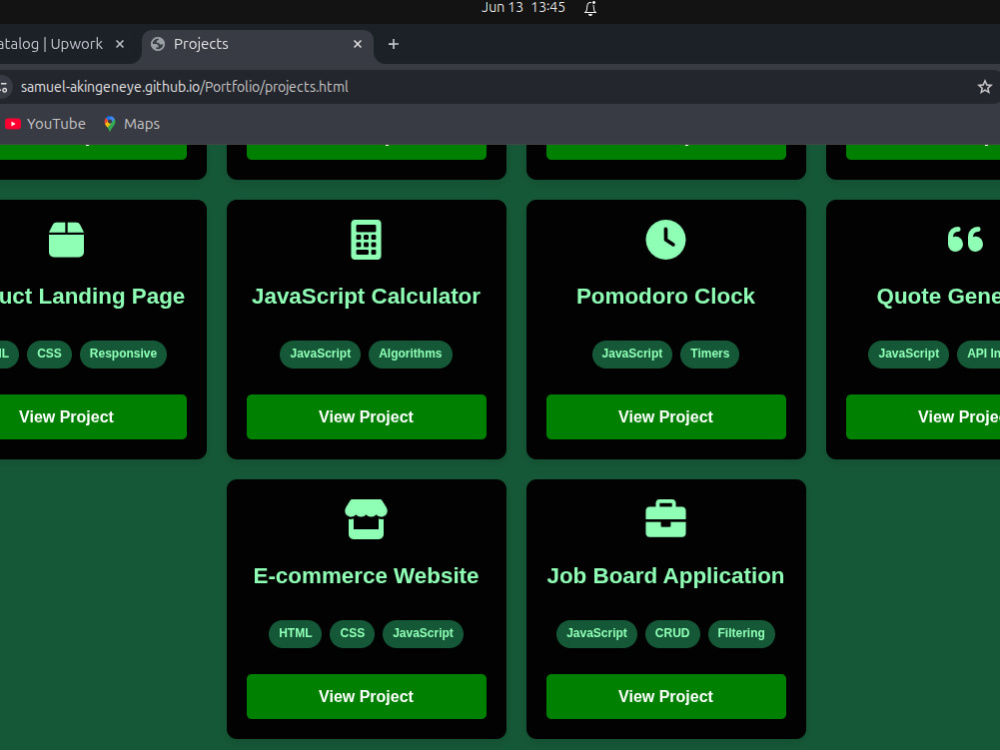Image resolution: width=1000 pixels, height=750 pixels.
Task: Click the site information icon in address bar
Action: coord(4,87)
